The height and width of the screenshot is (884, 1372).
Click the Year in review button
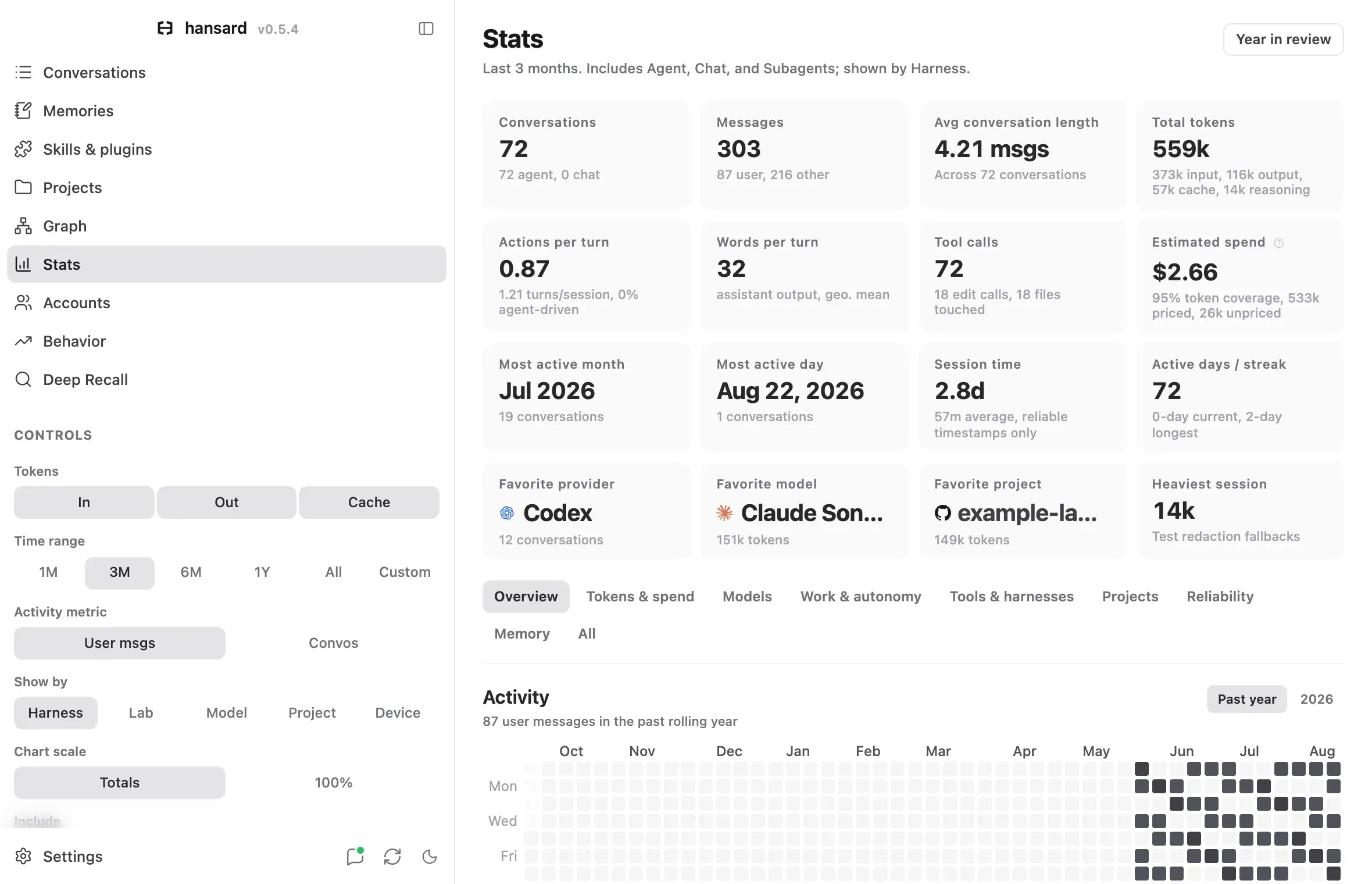[x=1283, y=39]
